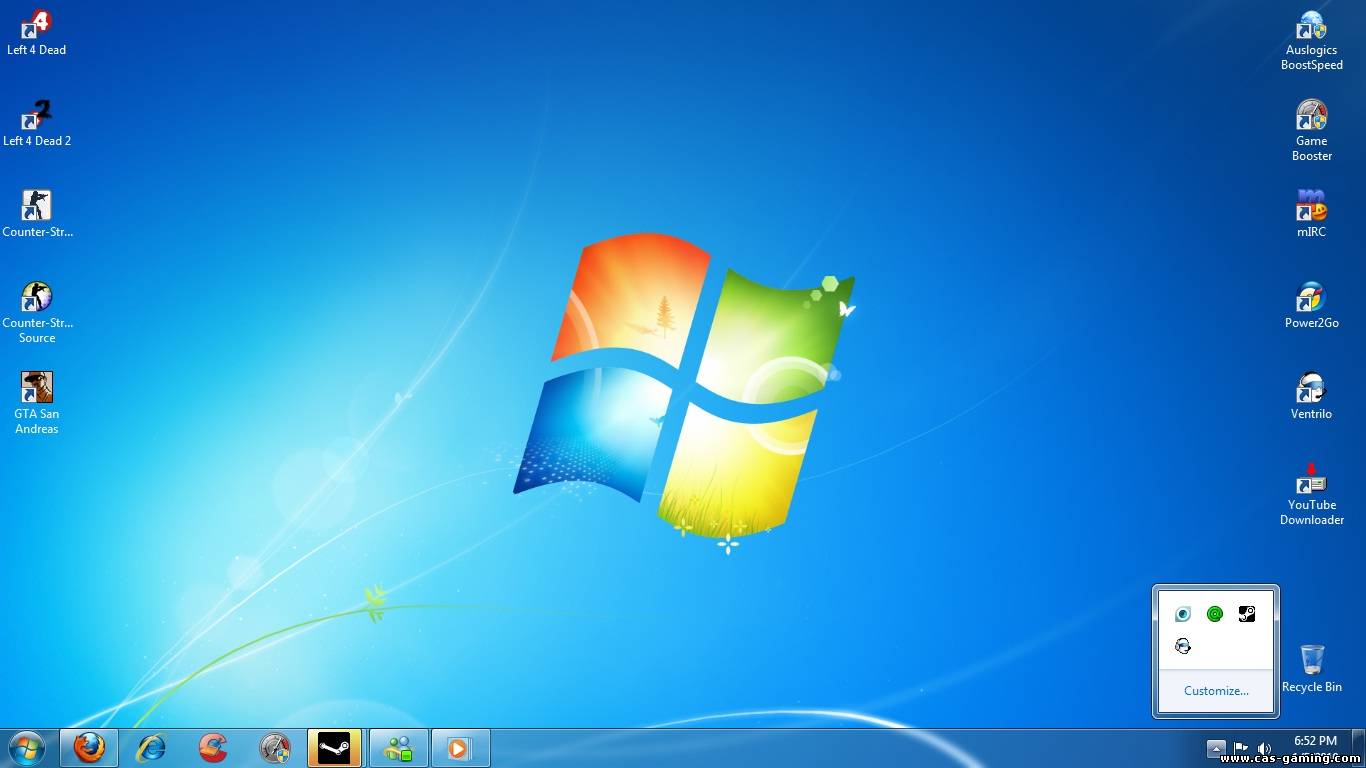Open the Windows Start menu
The height and width of the screenshot is (768, 1366).
click(27, 748)
